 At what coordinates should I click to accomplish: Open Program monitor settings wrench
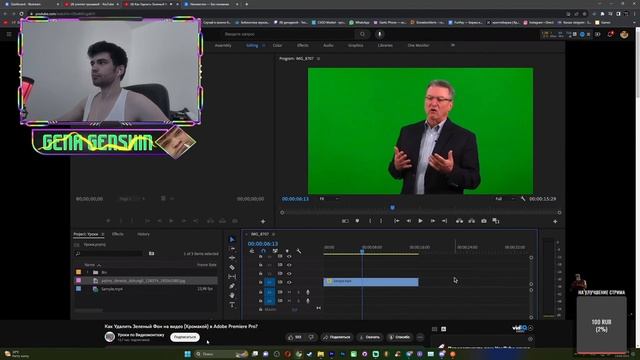click(x=523, y=199)
